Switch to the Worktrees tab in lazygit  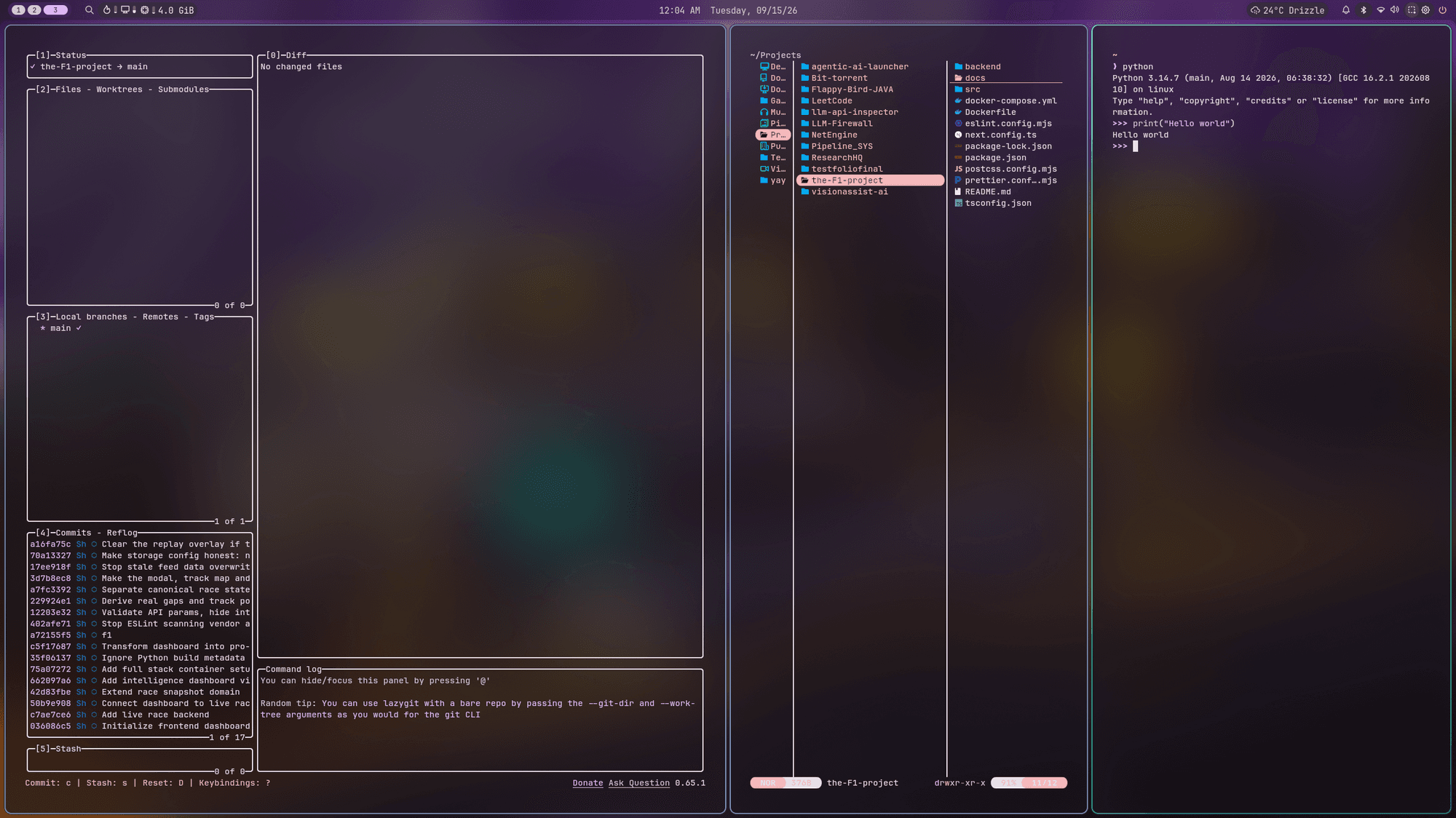tap(119, 90)
